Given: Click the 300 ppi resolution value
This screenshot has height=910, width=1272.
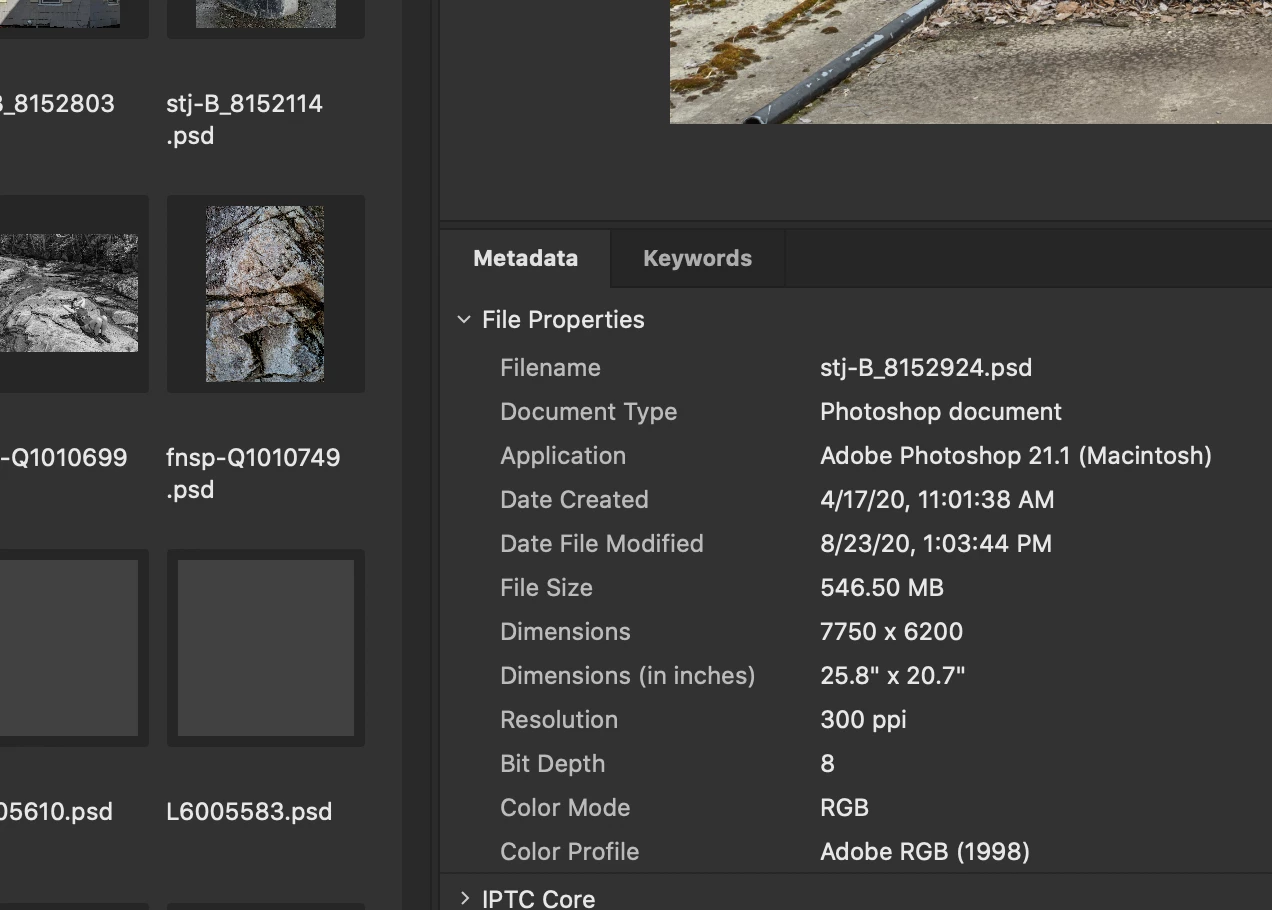Looking at the screenshot, I should coord(863,720).
